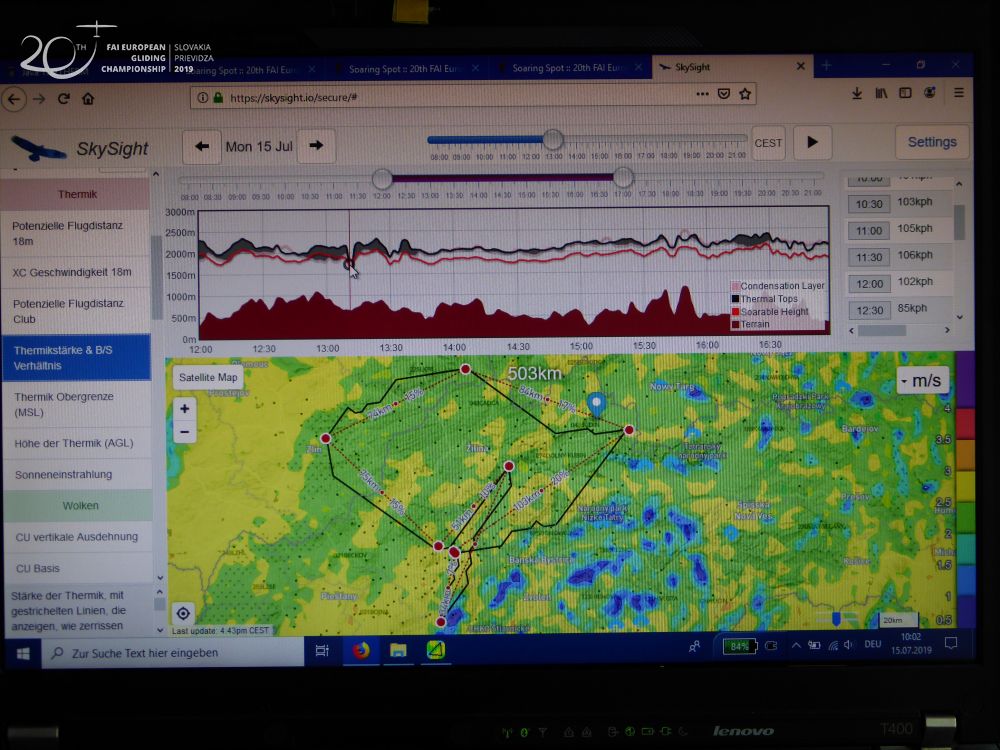Bookmark this page with star icon
This screenshot has height=750, width=1000.
pos(745,94)
